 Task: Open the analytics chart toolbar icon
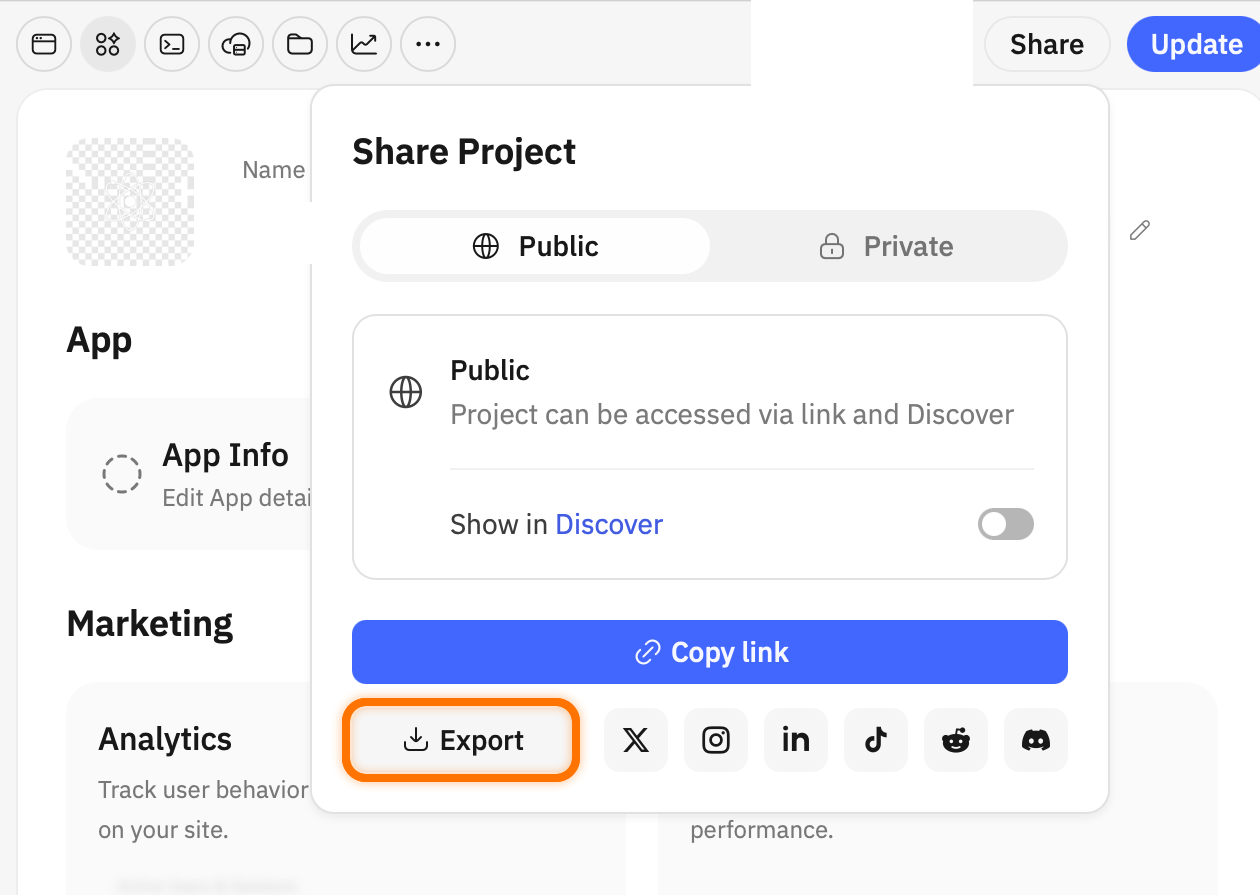(x=364, y=44)
